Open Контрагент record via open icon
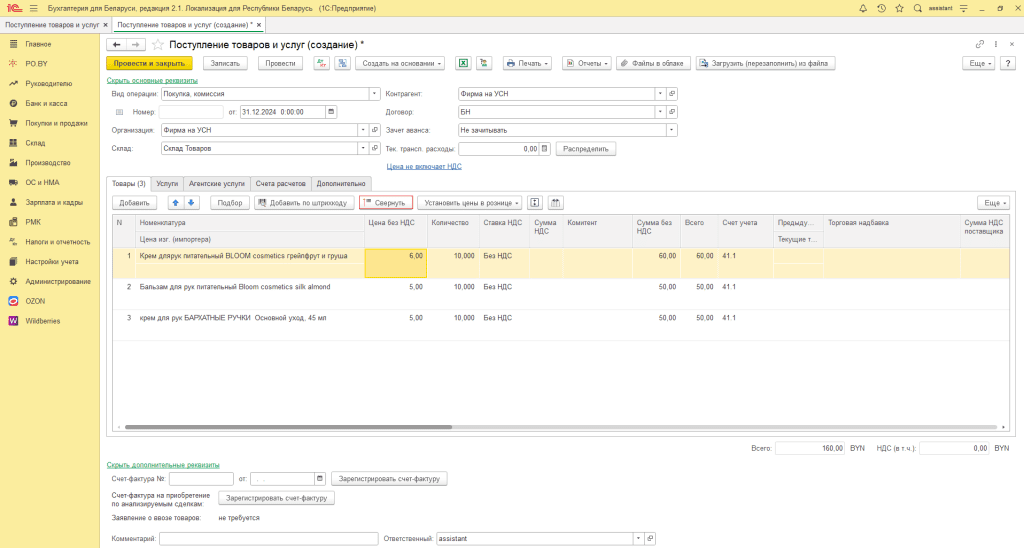The width and height of the screenshot is (1024, 548). pyautogui.click(x=671, y=93)
